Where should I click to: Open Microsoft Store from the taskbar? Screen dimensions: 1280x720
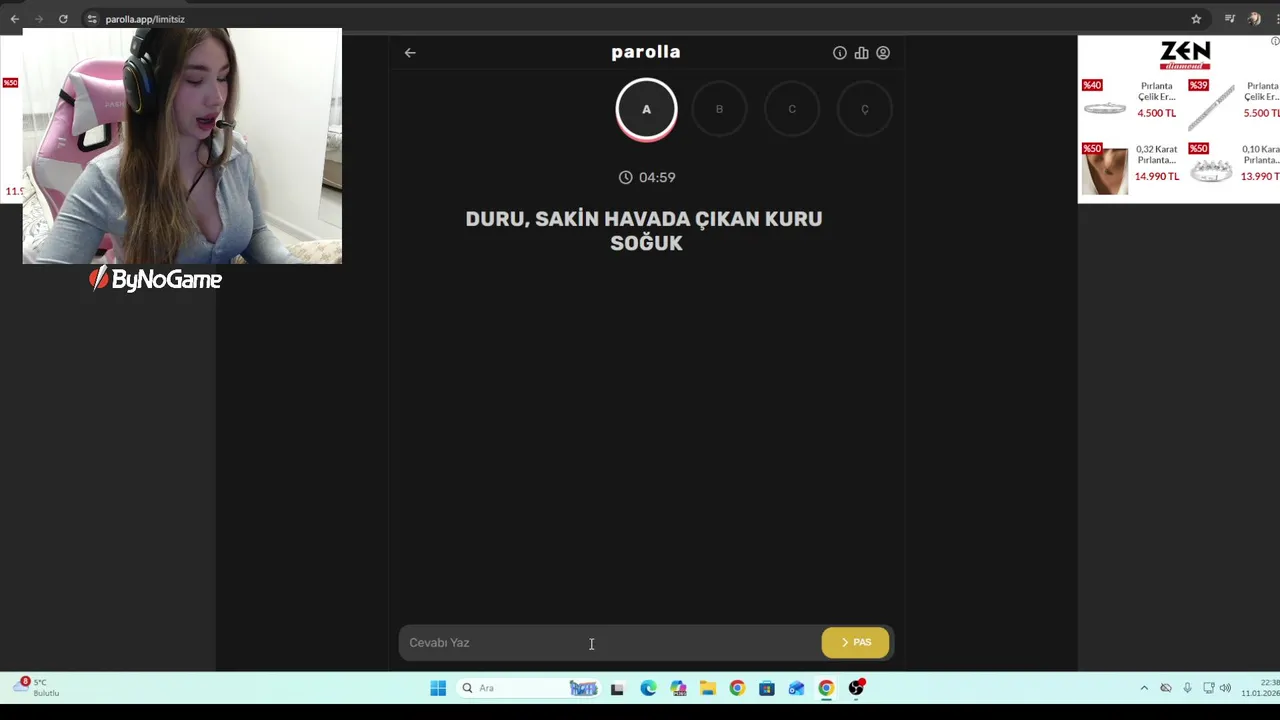pos(767,688)
